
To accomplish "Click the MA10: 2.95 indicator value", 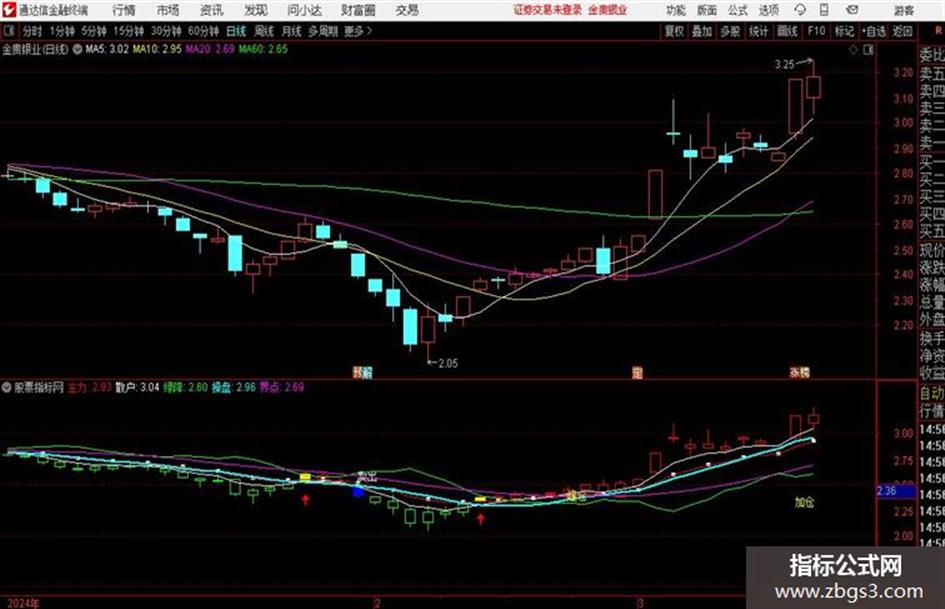I will (x=157, y=49).
